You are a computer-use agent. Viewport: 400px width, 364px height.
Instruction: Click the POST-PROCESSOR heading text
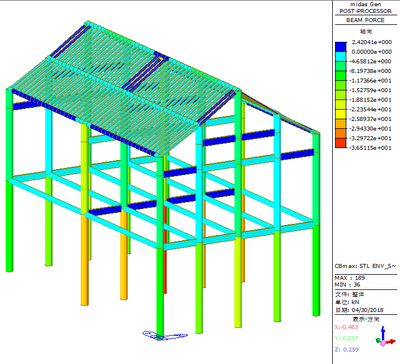[365, 11]
